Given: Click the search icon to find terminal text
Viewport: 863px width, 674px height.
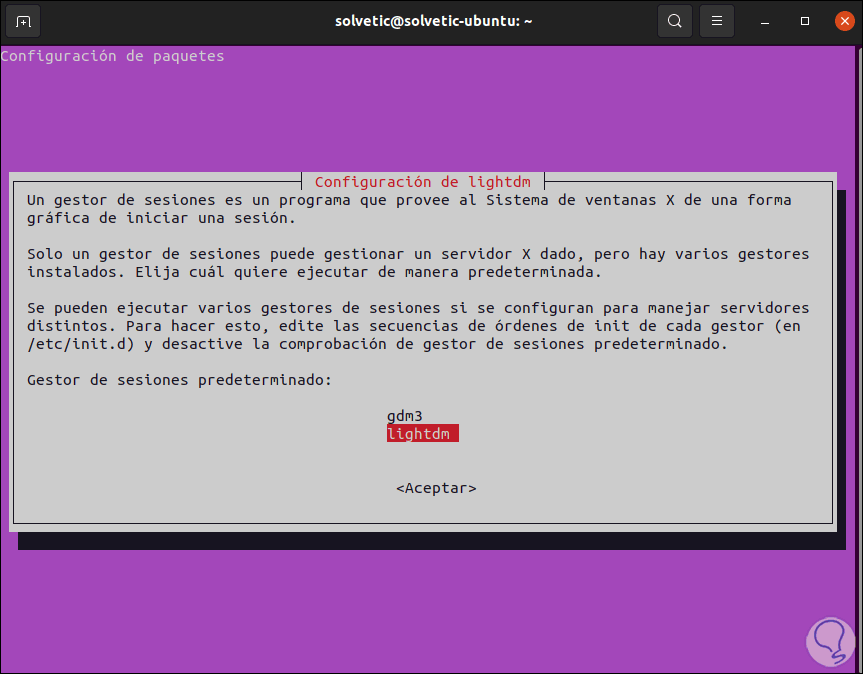Looking at the screenshot, I should (674, 20).
